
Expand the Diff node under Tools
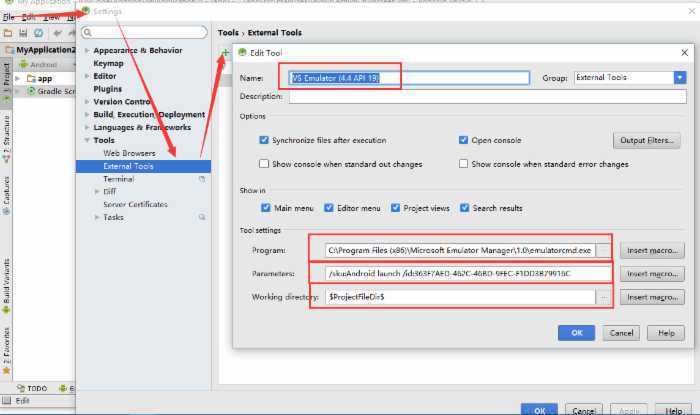(x=97, y=191)
